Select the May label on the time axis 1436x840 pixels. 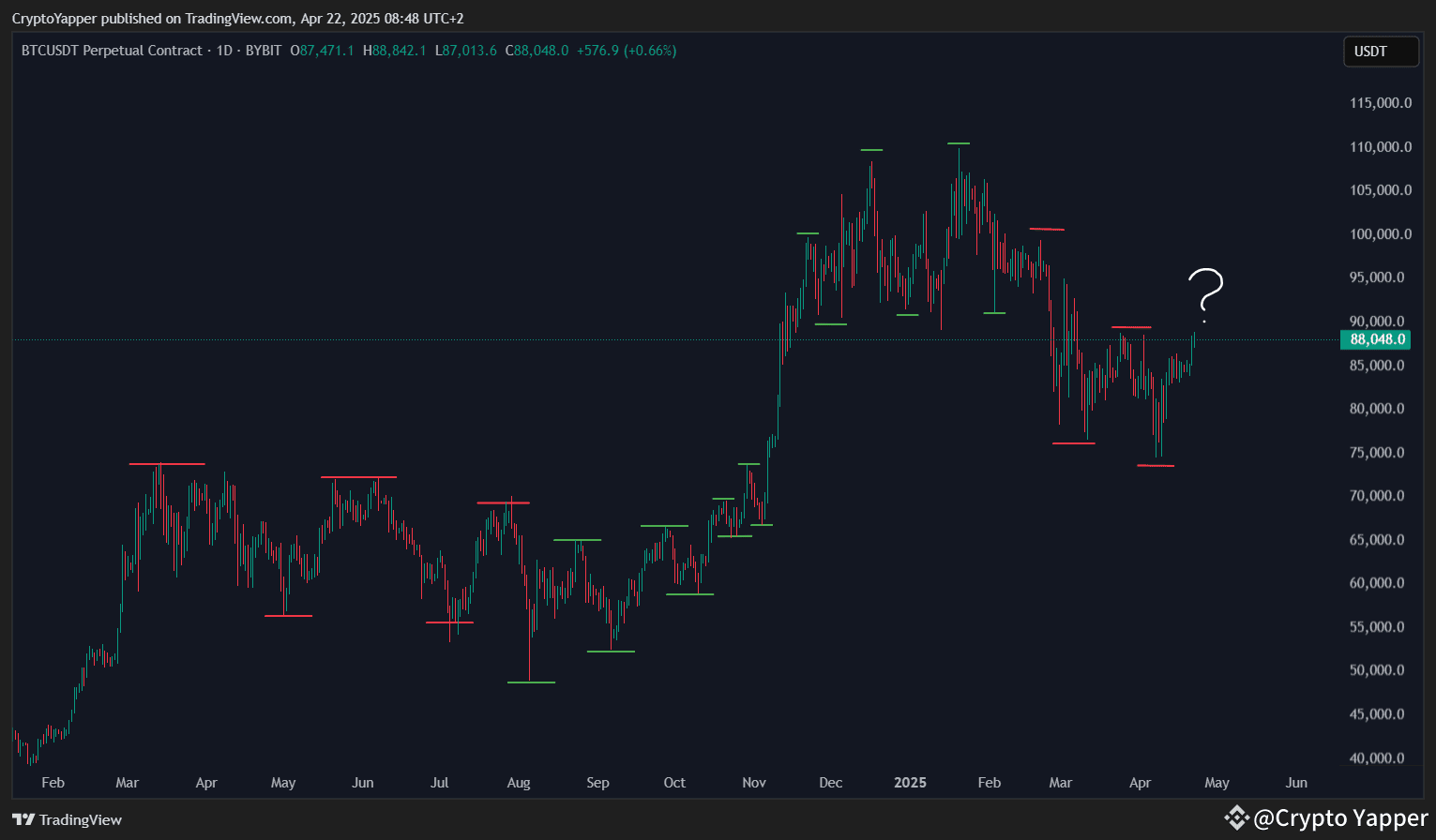[1217, 782]
